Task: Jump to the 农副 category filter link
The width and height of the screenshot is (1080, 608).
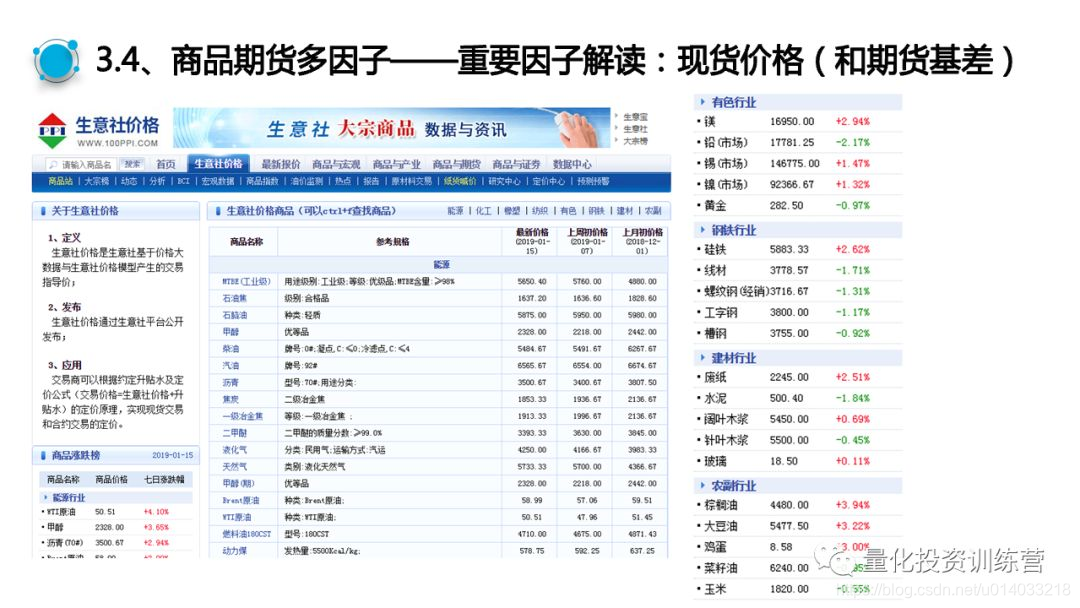Action: (x=652, y=211)
